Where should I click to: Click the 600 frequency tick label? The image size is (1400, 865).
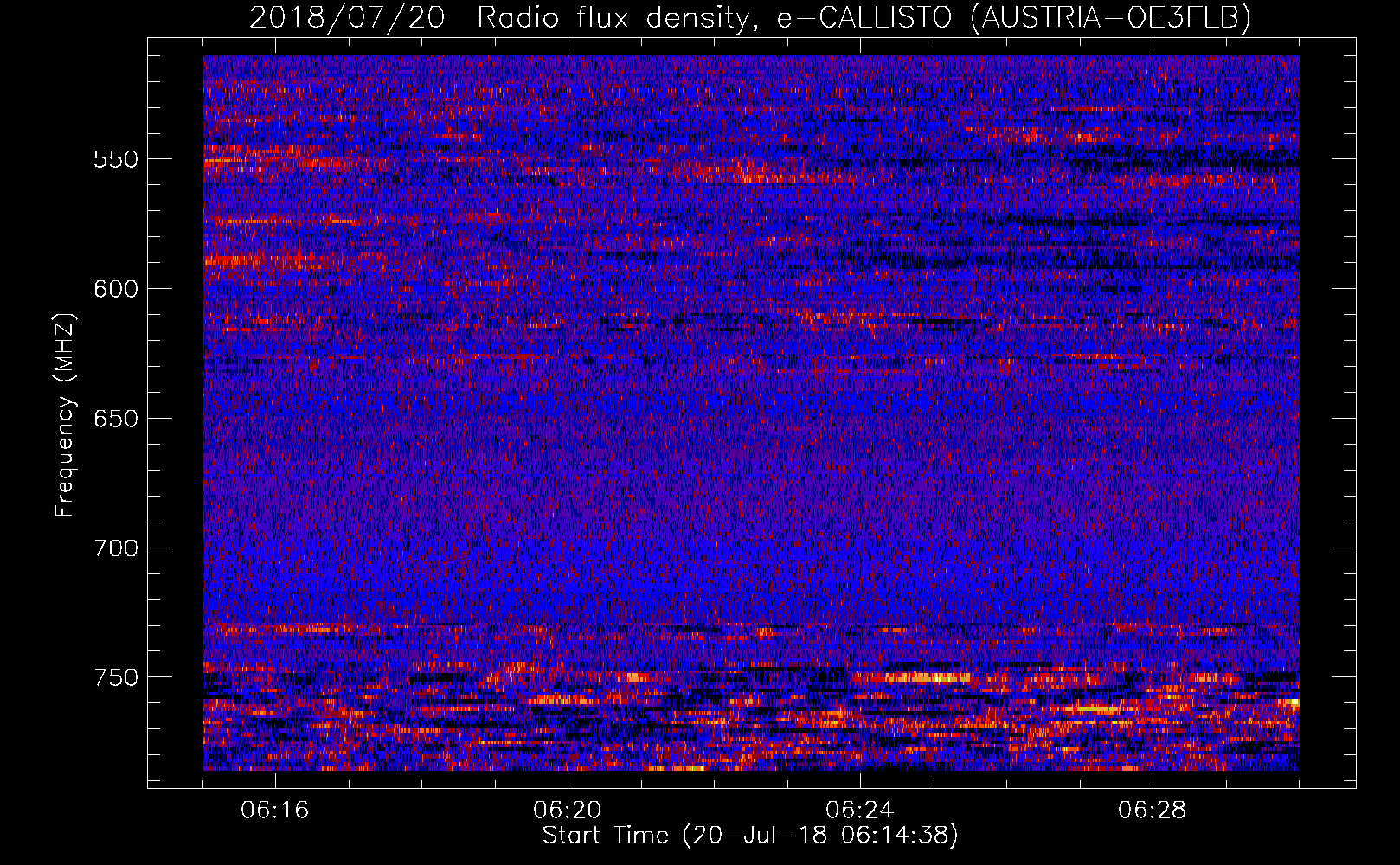(x=116, y=289)
